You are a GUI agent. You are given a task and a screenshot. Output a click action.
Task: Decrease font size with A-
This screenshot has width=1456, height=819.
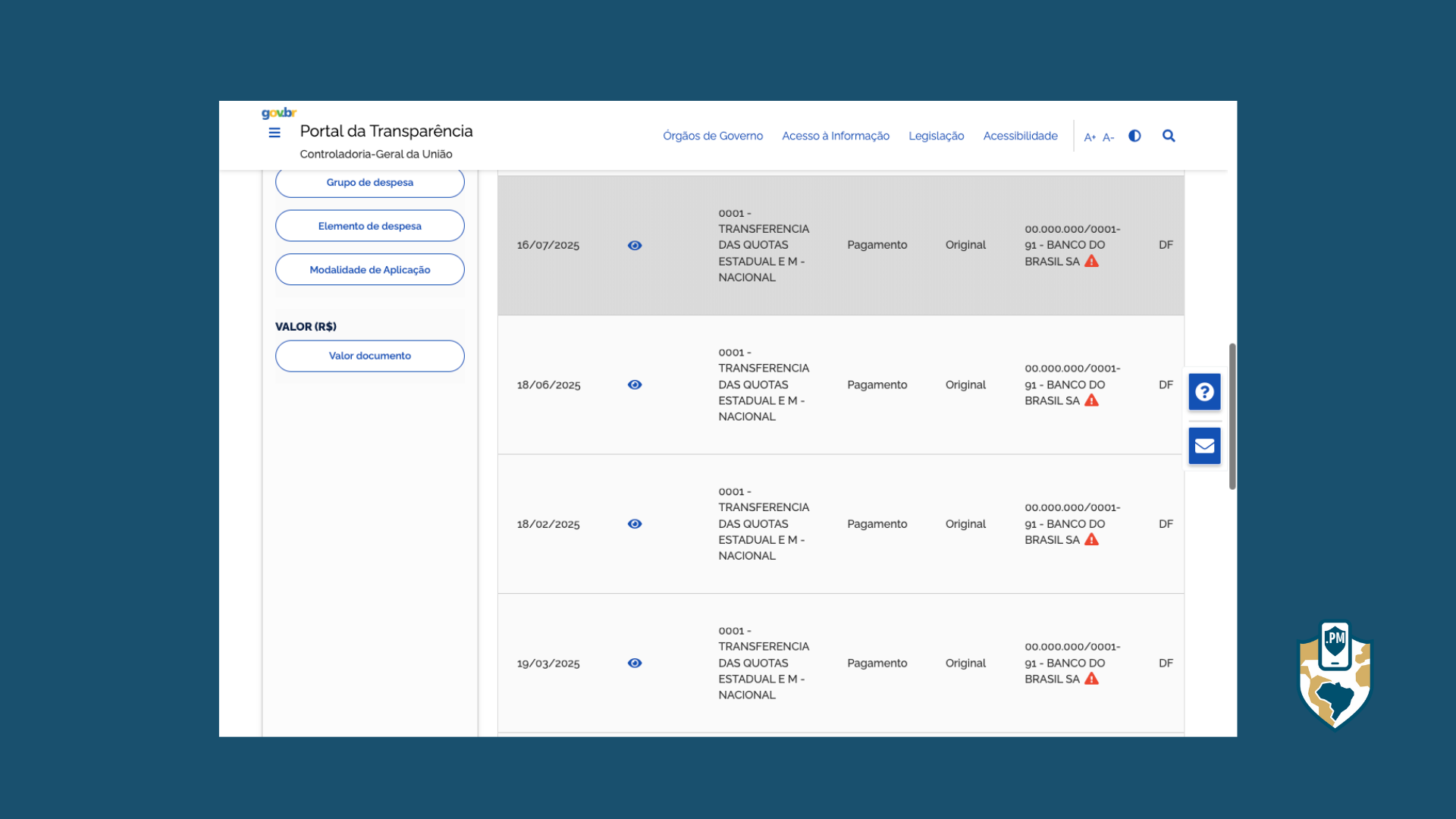click(x=1108, y=137)
